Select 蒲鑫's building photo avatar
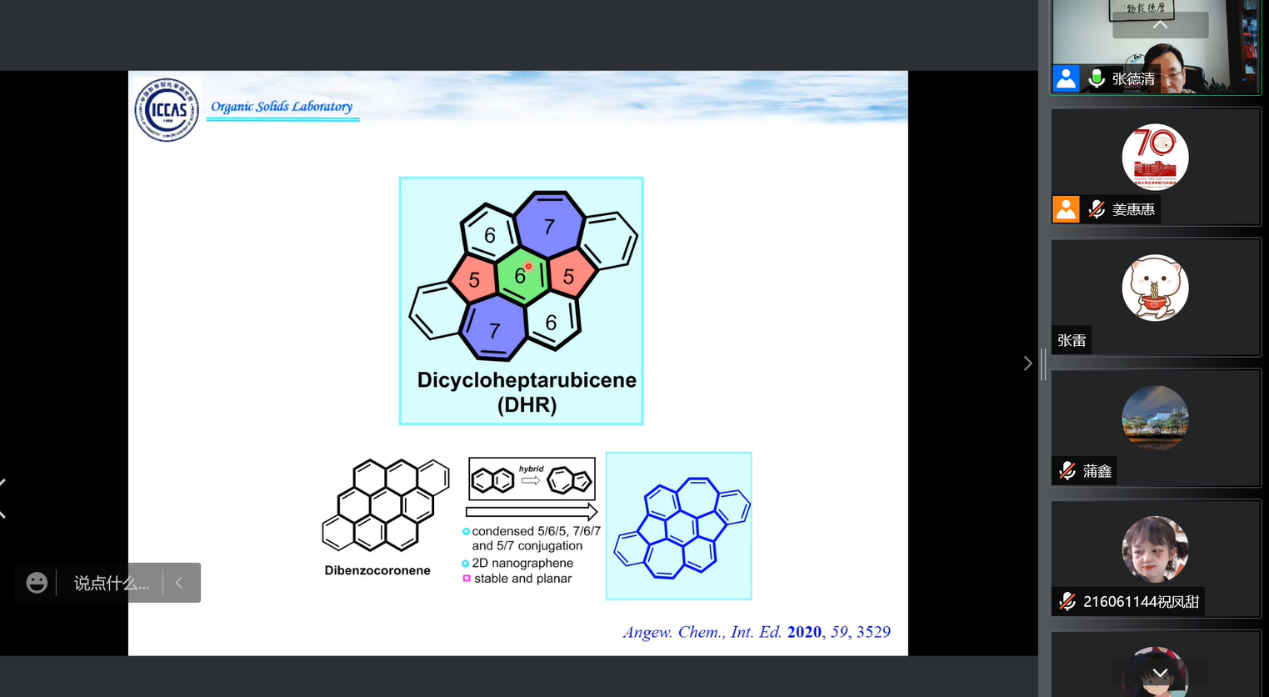Image resolution: width=1269 pixels, height=697 pixels. 1155,418
